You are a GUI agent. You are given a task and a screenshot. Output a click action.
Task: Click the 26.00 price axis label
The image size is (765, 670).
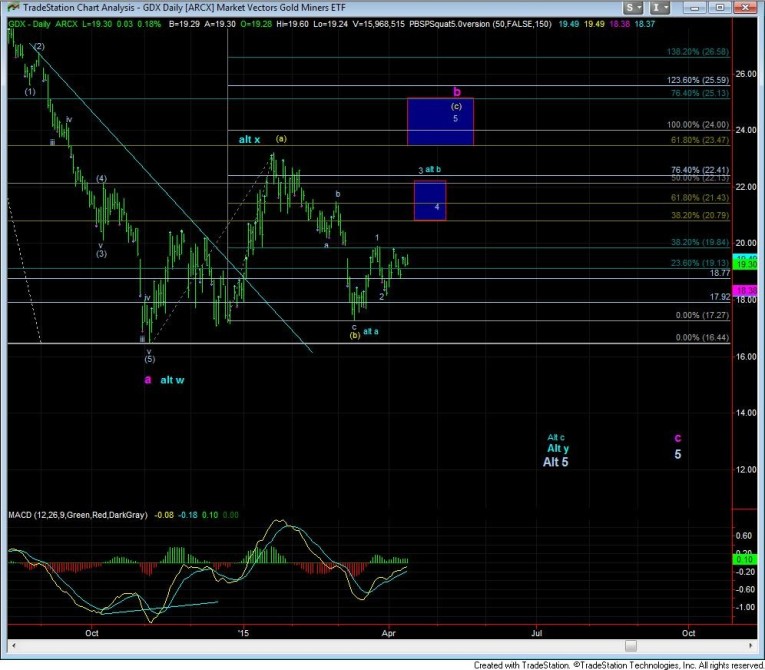pyautogui.click(x=746, y=74)
